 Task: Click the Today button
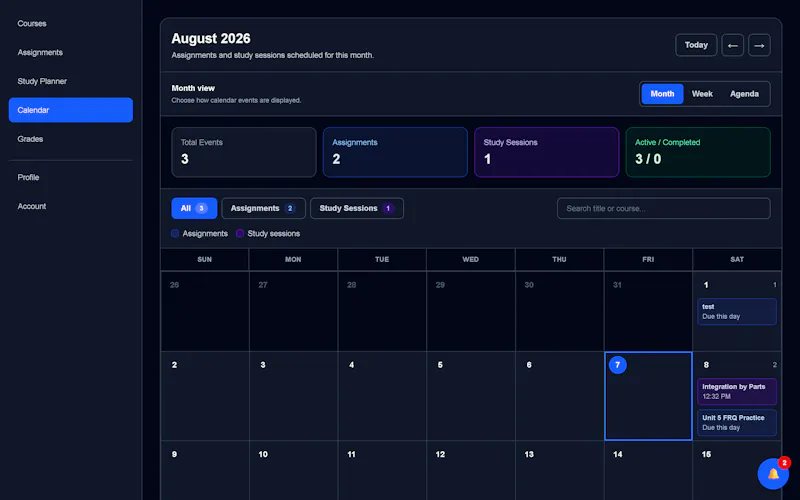696,45
